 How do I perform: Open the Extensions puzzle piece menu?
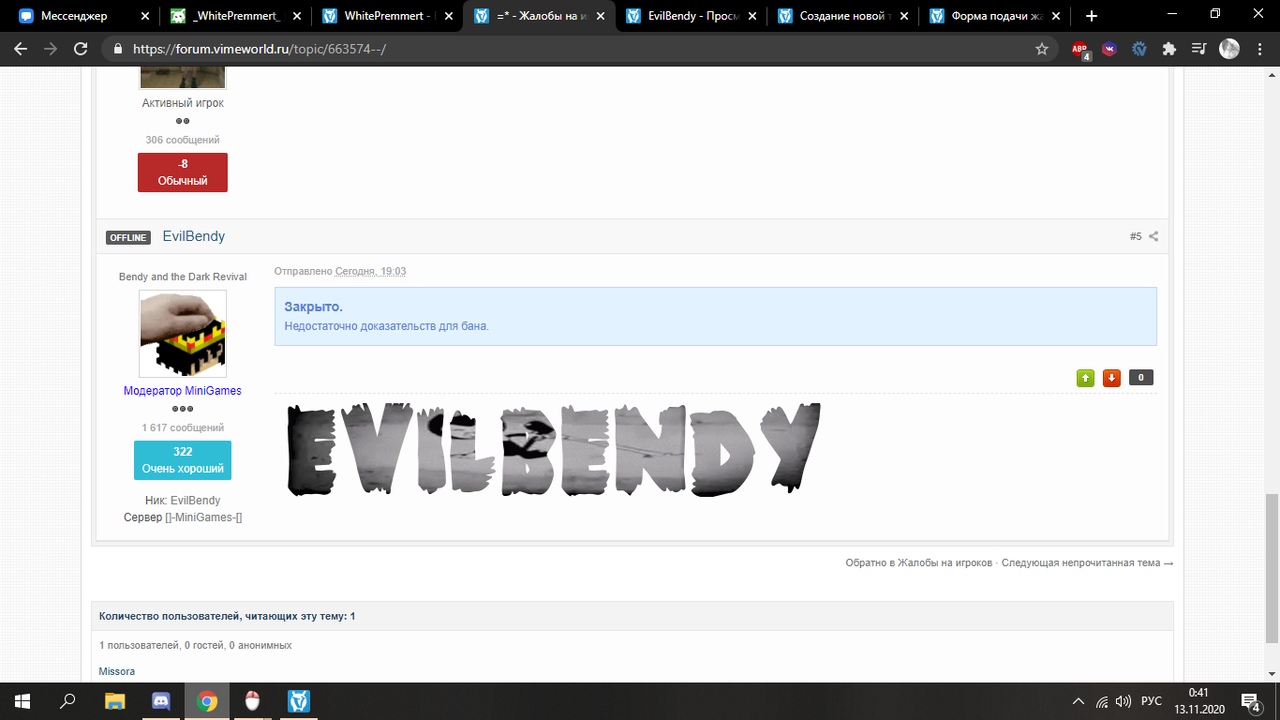(1169, 48)
